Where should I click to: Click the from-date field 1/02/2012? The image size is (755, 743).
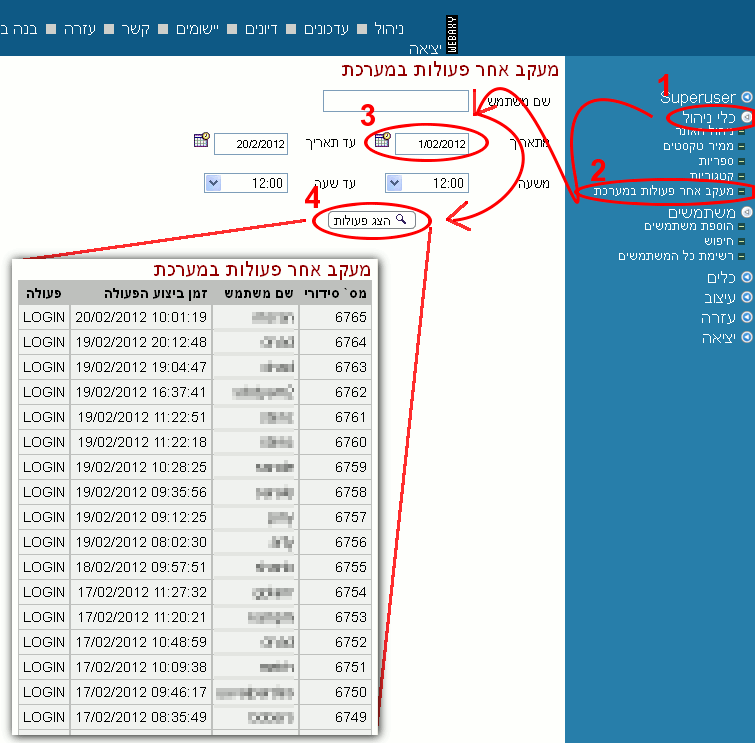(431, 144)
